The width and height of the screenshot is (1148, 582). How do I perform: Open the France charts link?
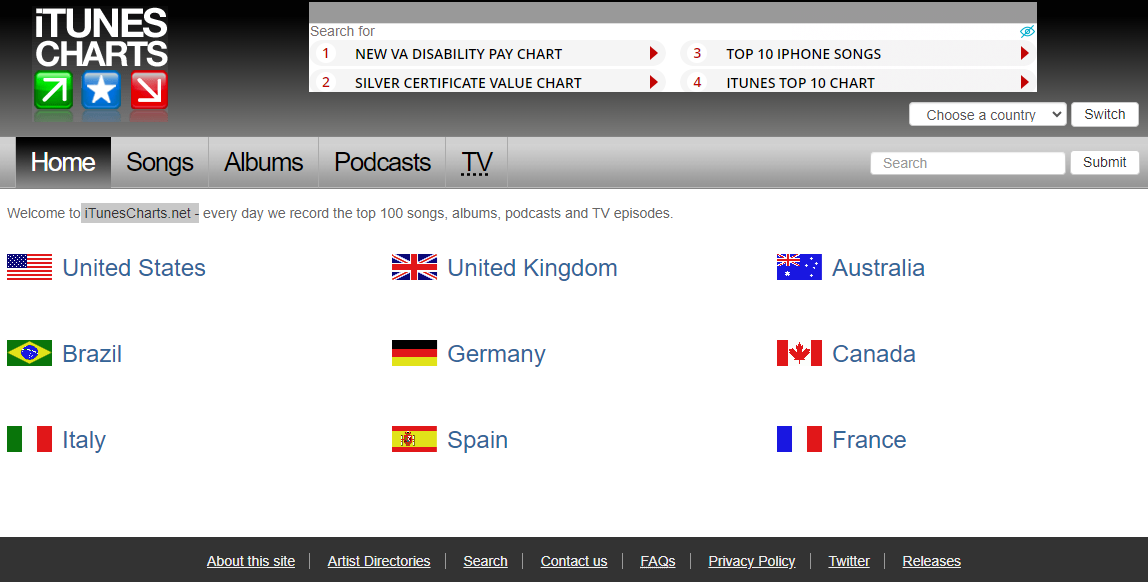870,440
